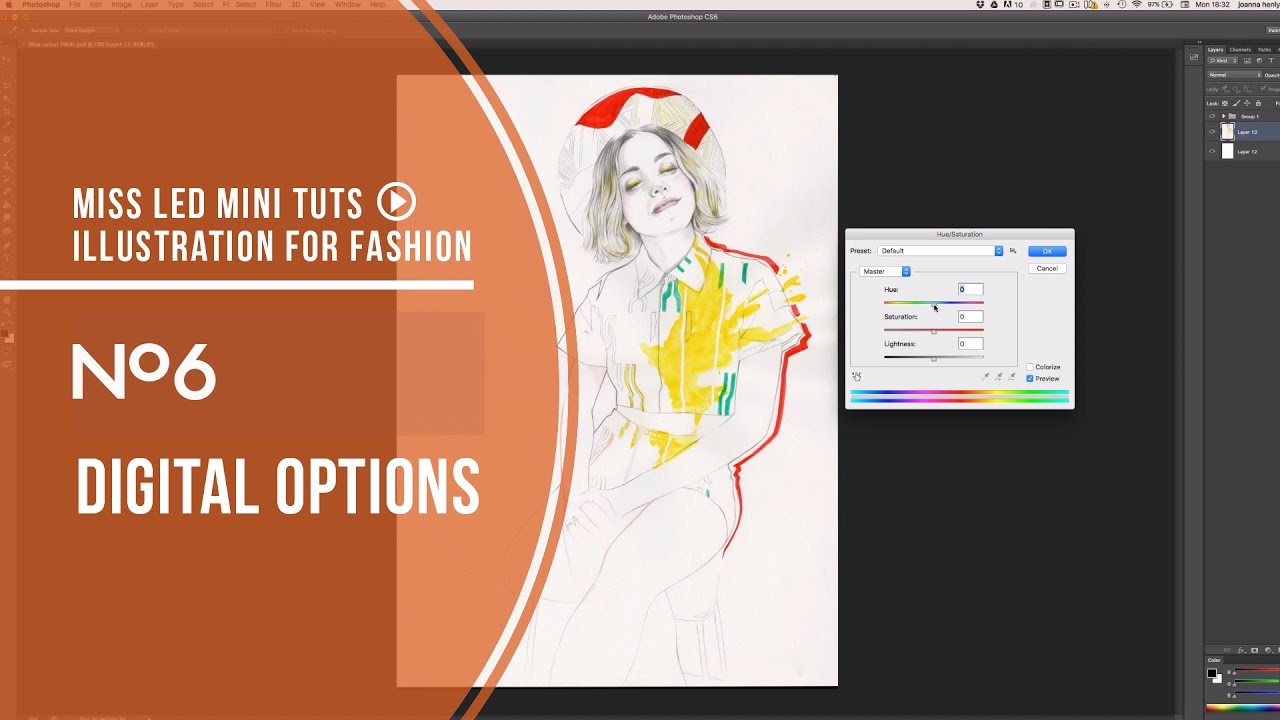Enable the Colorize checkbox
1280x720 pixels.
pyautogui.click(x=1030, y=367)
